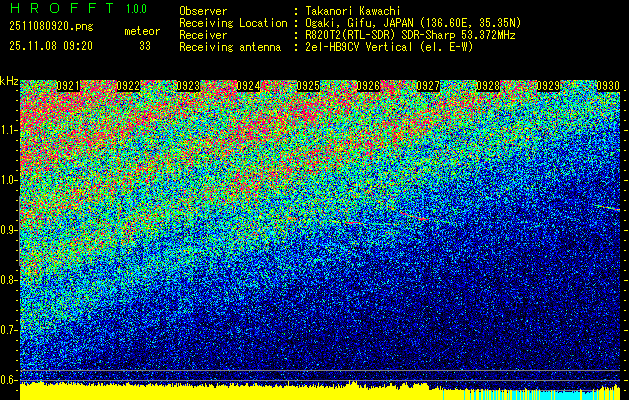
Task: Click the 2el-HB9CV Vertical antenna text
Action: (x=390, y=47)
